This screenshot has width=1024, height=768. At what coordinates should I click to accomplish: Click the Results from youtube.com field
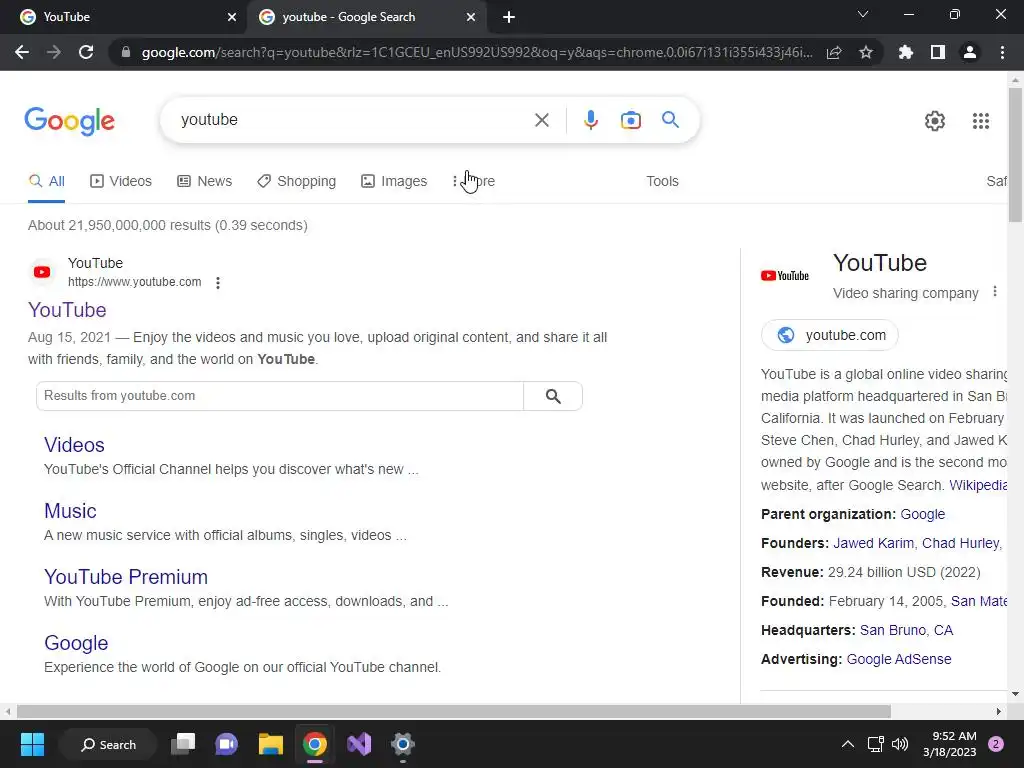[x=280, y=396]
